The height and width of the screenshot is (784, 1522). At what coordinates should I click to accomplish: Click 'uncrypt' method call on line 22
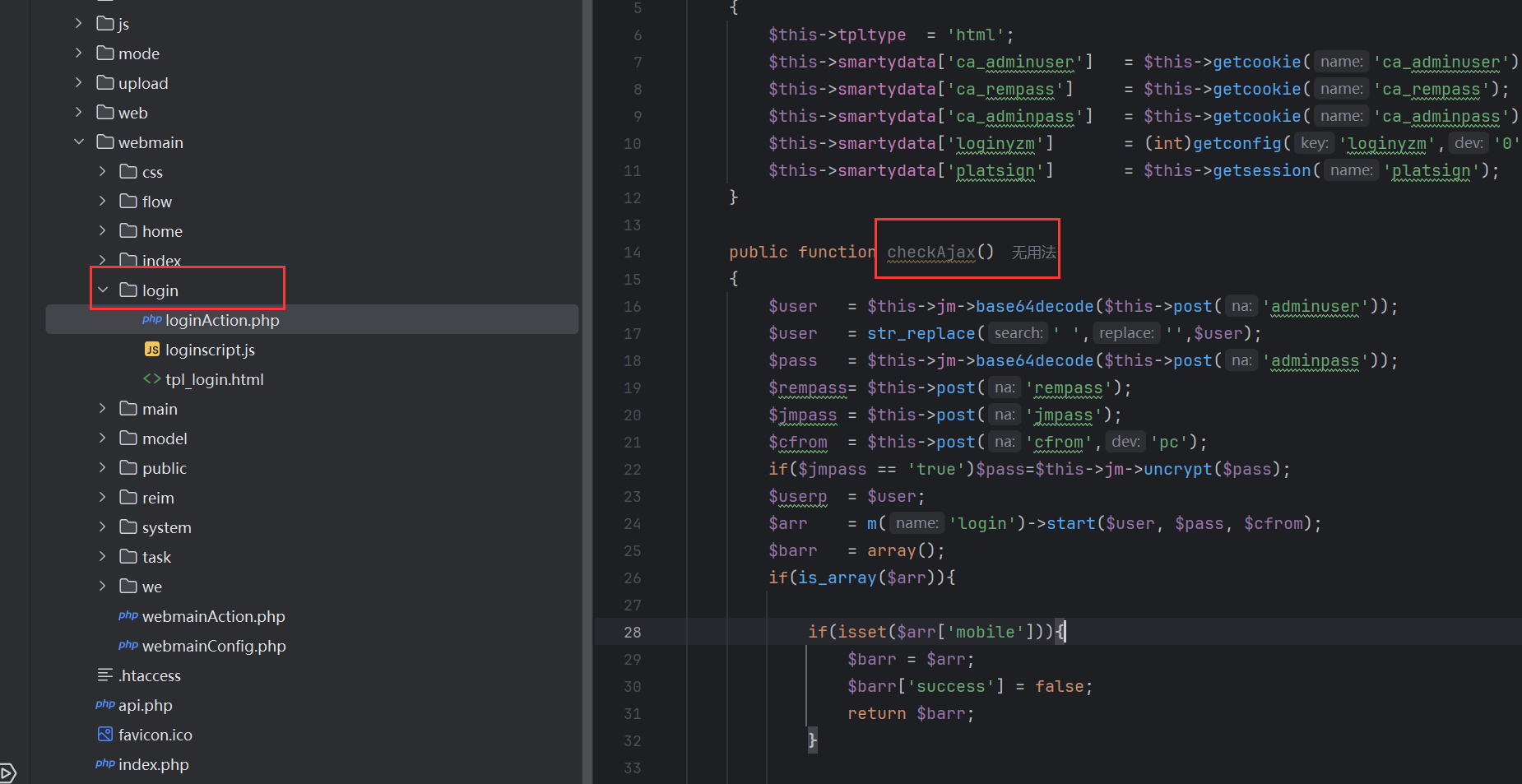pyautogui.click(x=1178, y=469)
